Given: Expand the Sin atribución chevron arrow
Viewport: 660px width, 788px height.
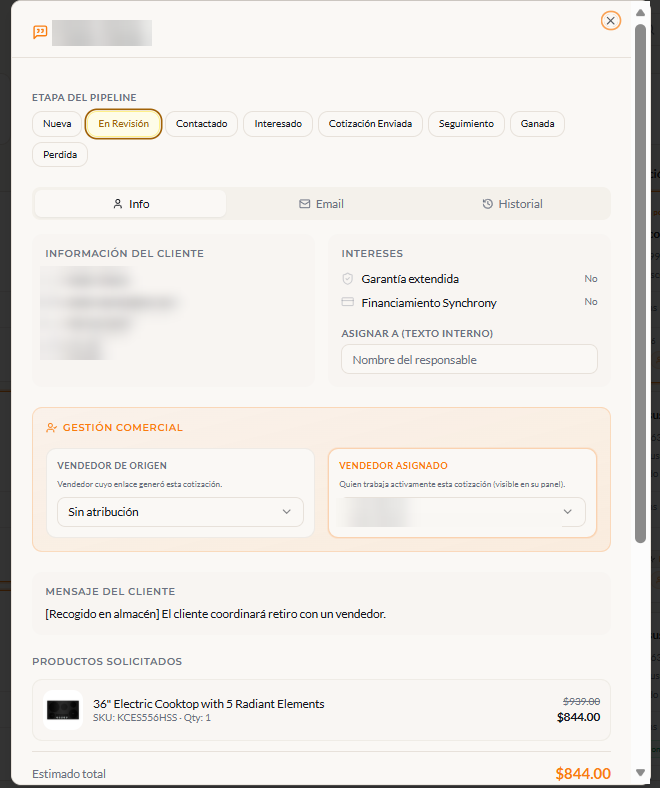Looking at the screenshot, I should (287, 512).
